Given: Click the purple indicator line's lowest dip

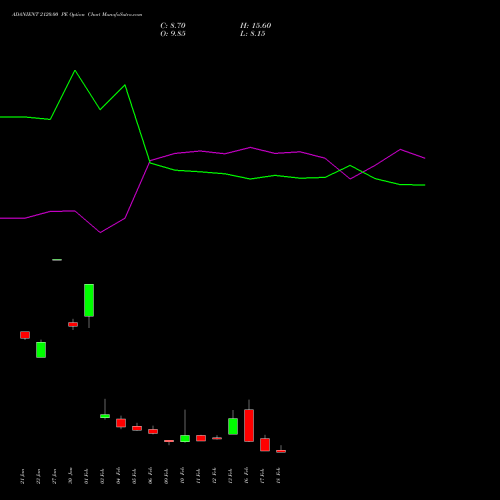Looking at the screenshot, I should click(100, 232).
